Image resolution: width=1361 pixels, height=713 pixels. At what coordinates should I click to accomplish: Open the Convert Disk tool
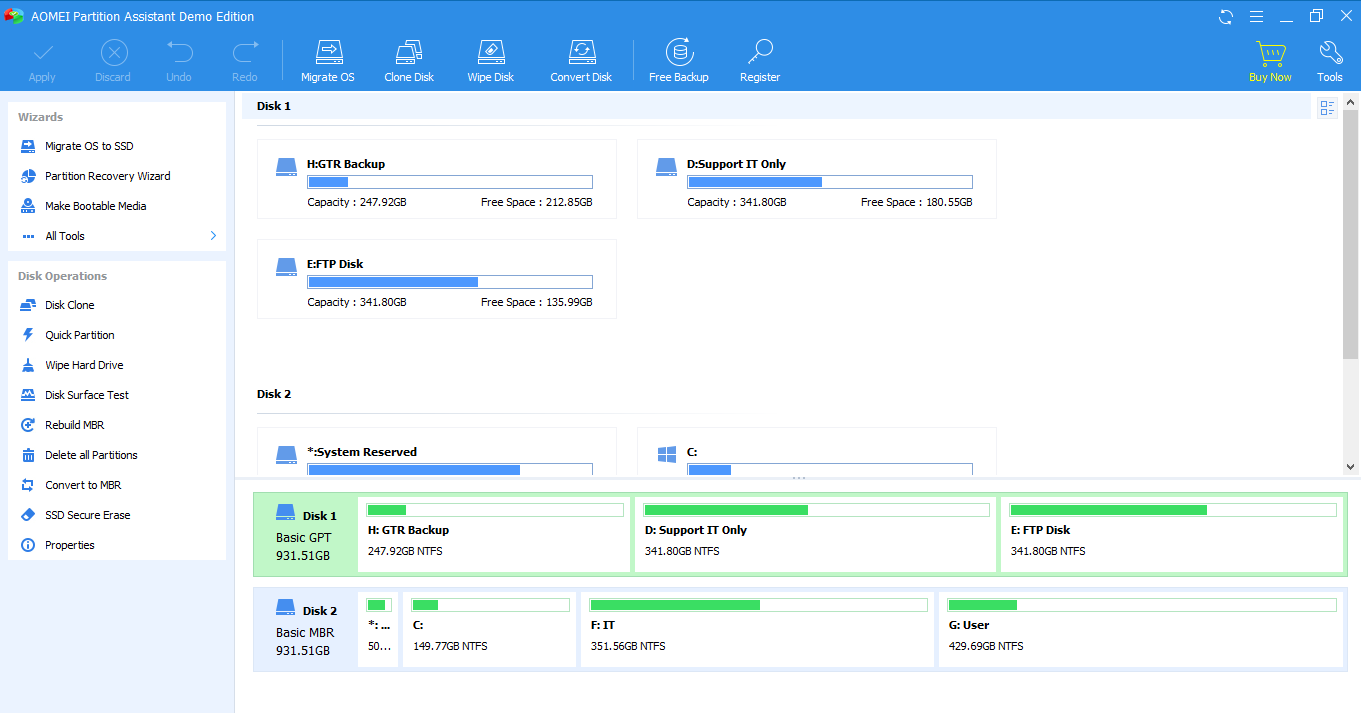coord(580,58)
